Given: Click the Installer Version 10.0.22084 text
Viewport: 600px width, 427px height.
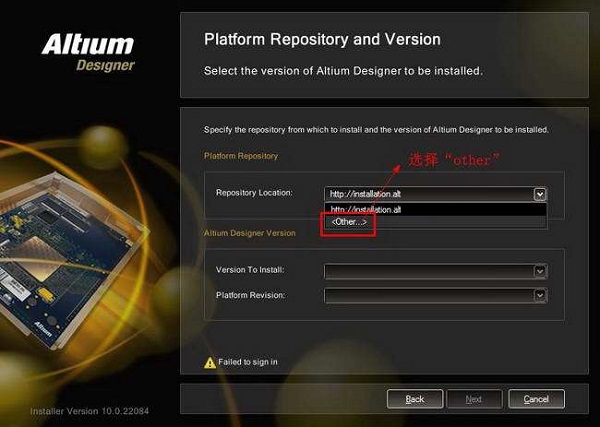Looking at the screenshot, I should (x=90, y=411).
